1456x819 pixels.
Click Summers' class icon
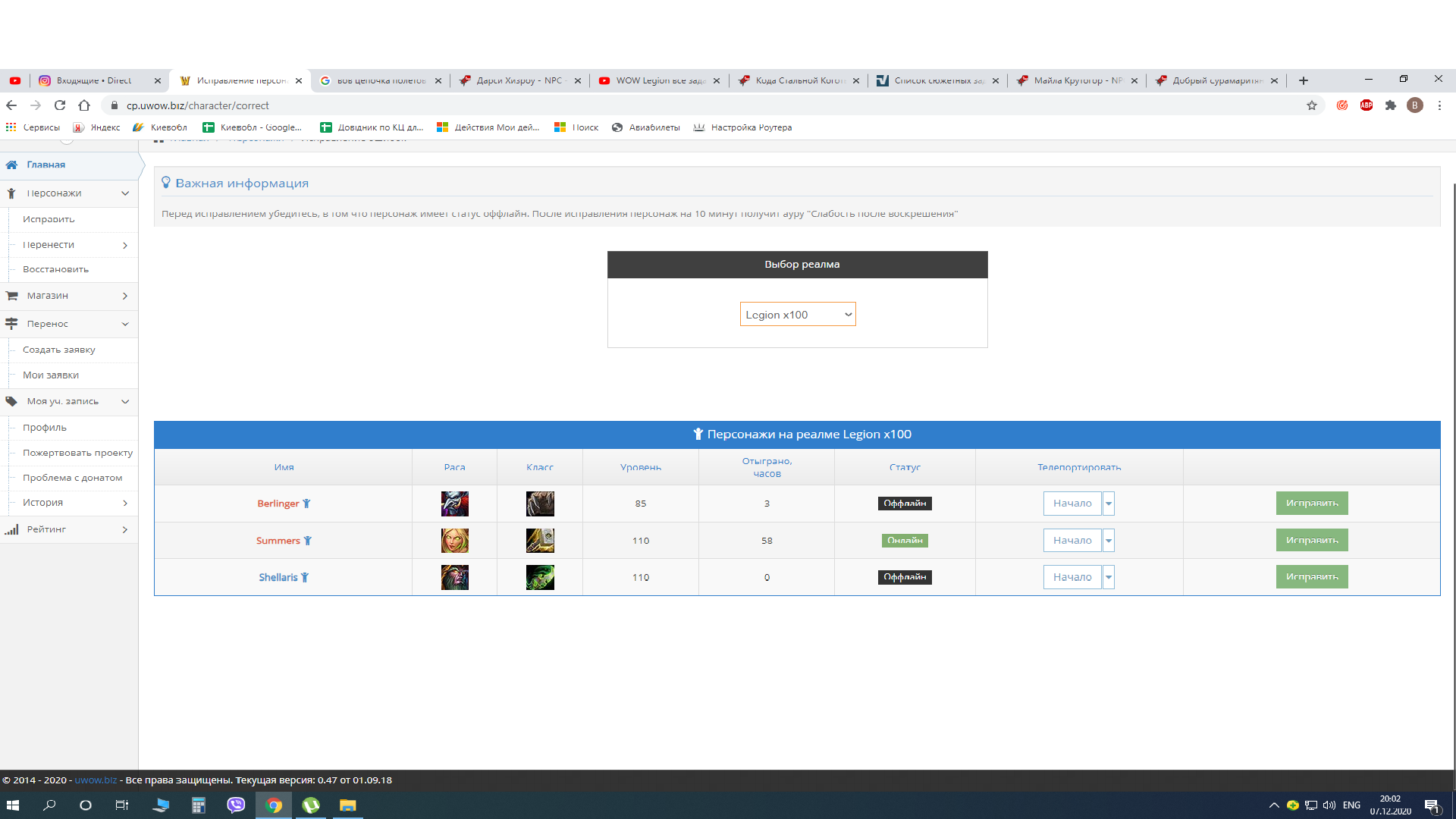click(540, 541)
